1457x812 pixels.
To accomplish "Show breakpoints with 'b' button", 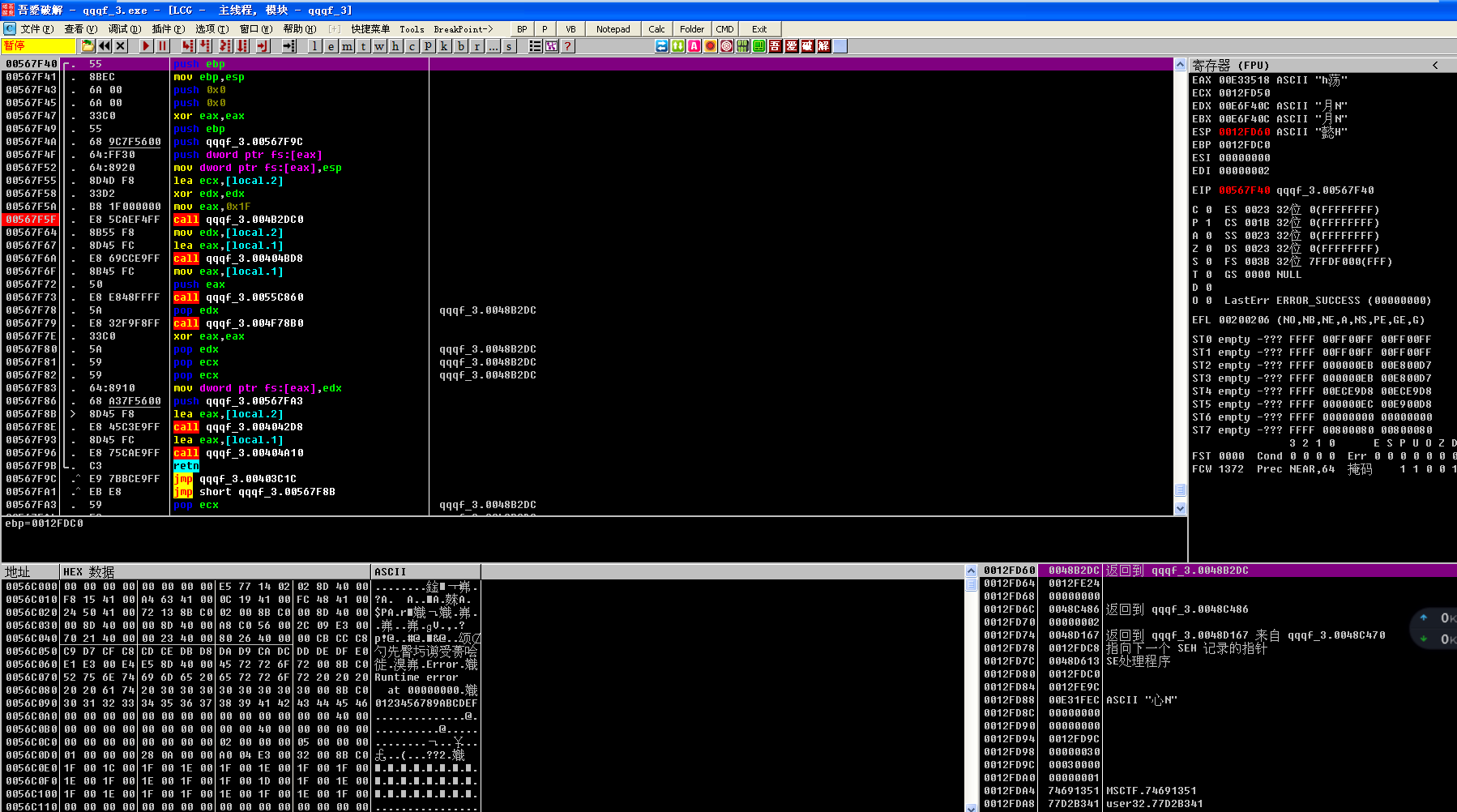I will click(461, 46).
